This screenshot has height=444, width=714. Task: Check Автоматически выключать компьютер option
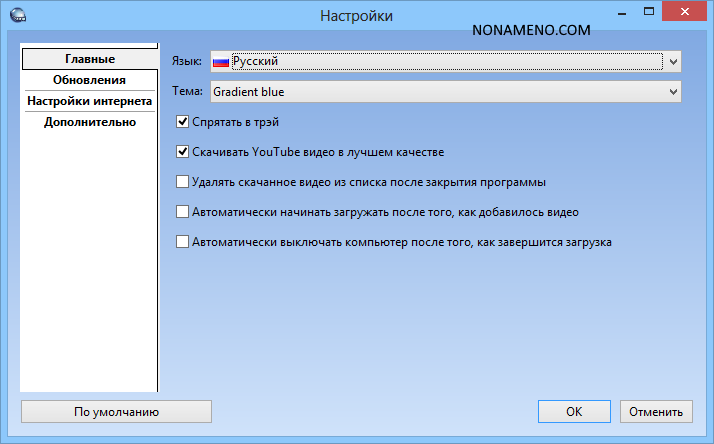tap(182, 242)
